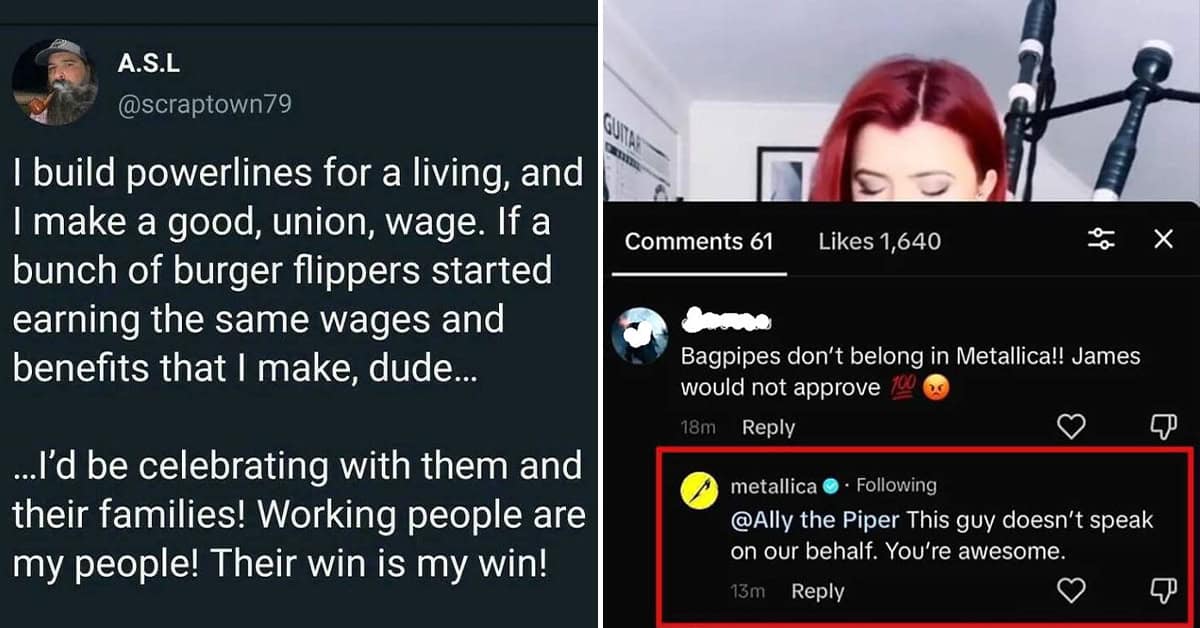Screen dimensions: 1200x628
Task: Open the A.S.L profile picture
Action: [x=56, y=82]
